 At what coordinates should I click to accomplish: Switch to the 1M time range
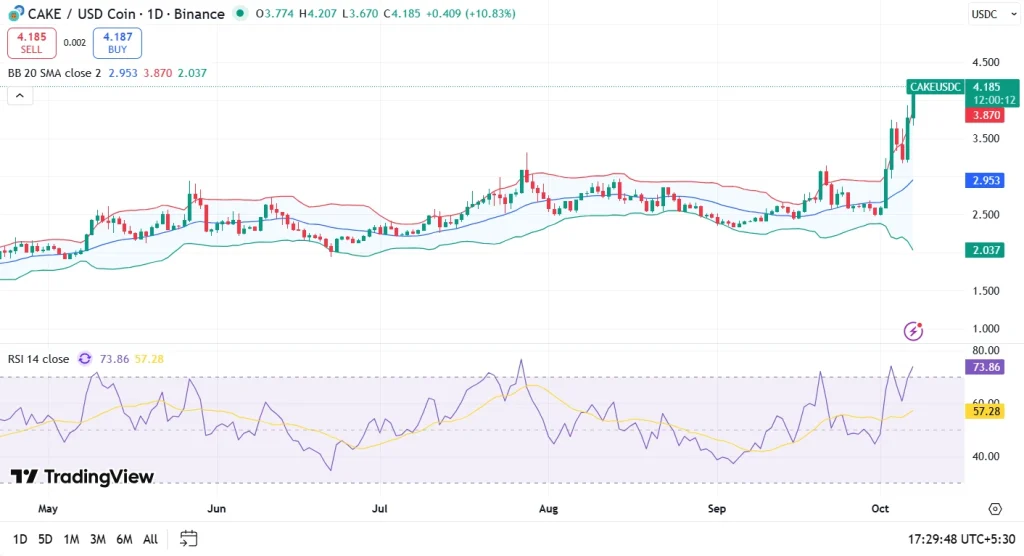click(x=71, y=539)
